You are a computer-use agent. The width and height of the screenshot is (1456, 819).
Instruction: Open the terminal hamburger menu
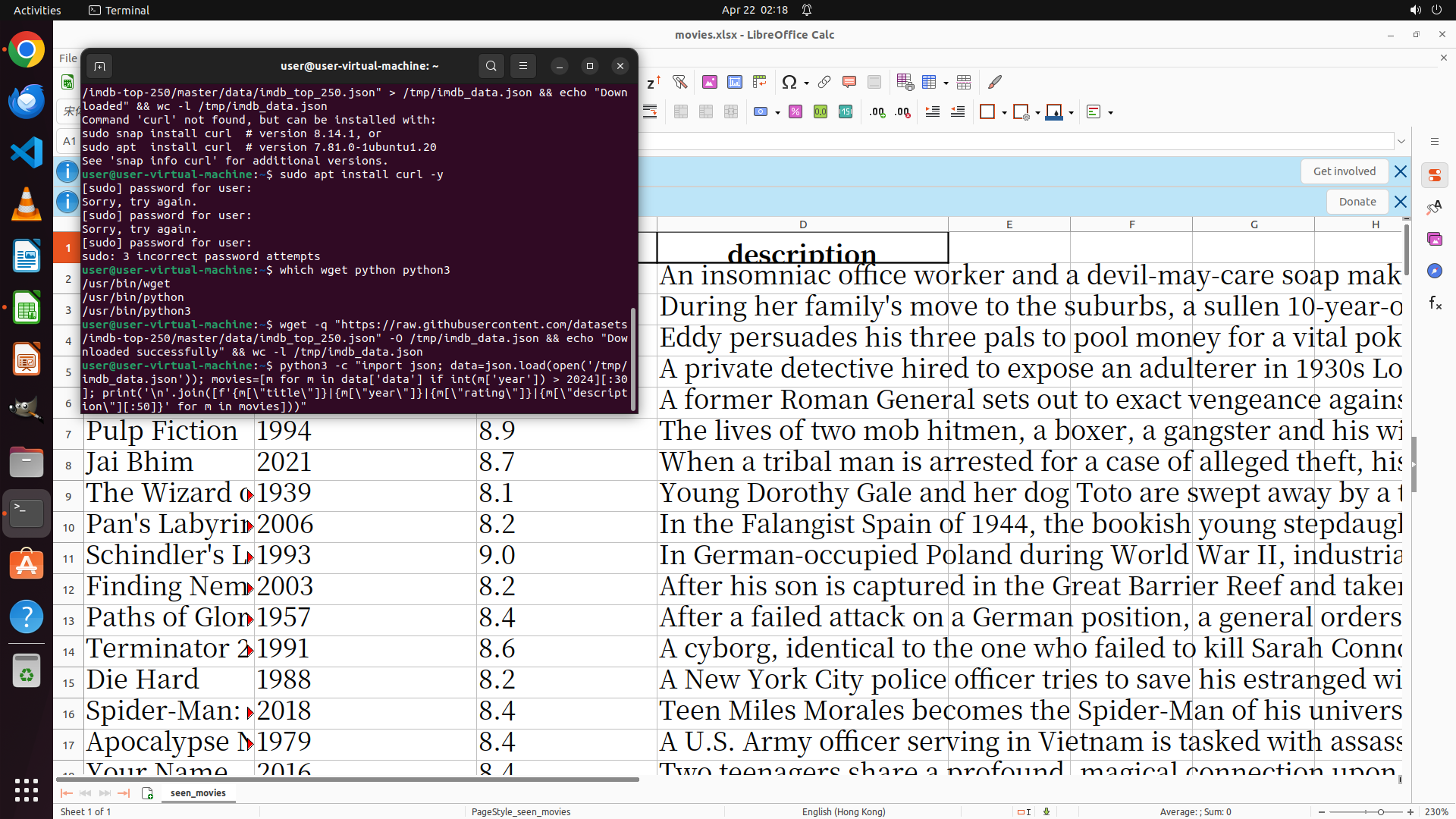pos(523,66)
